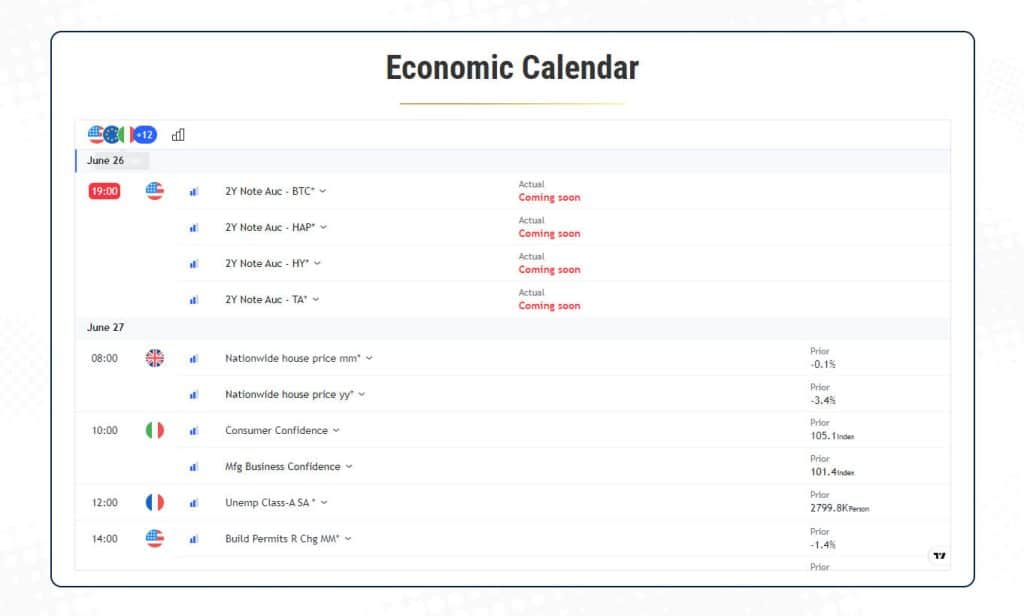Click the red 19:00 time badge
Viewport: 1024px width, 616px height.
105,191
